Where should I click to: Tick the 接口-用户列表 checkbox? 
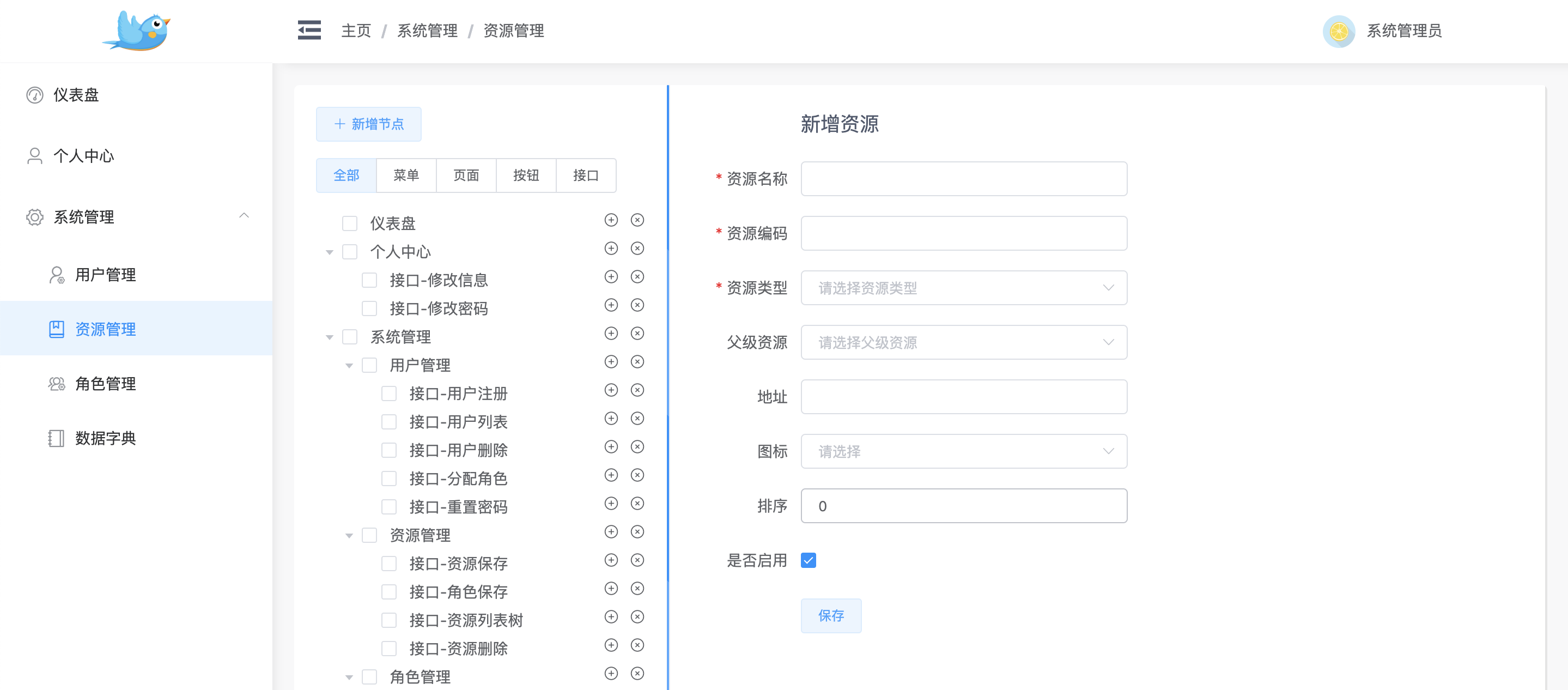click(x=389, y=422)
